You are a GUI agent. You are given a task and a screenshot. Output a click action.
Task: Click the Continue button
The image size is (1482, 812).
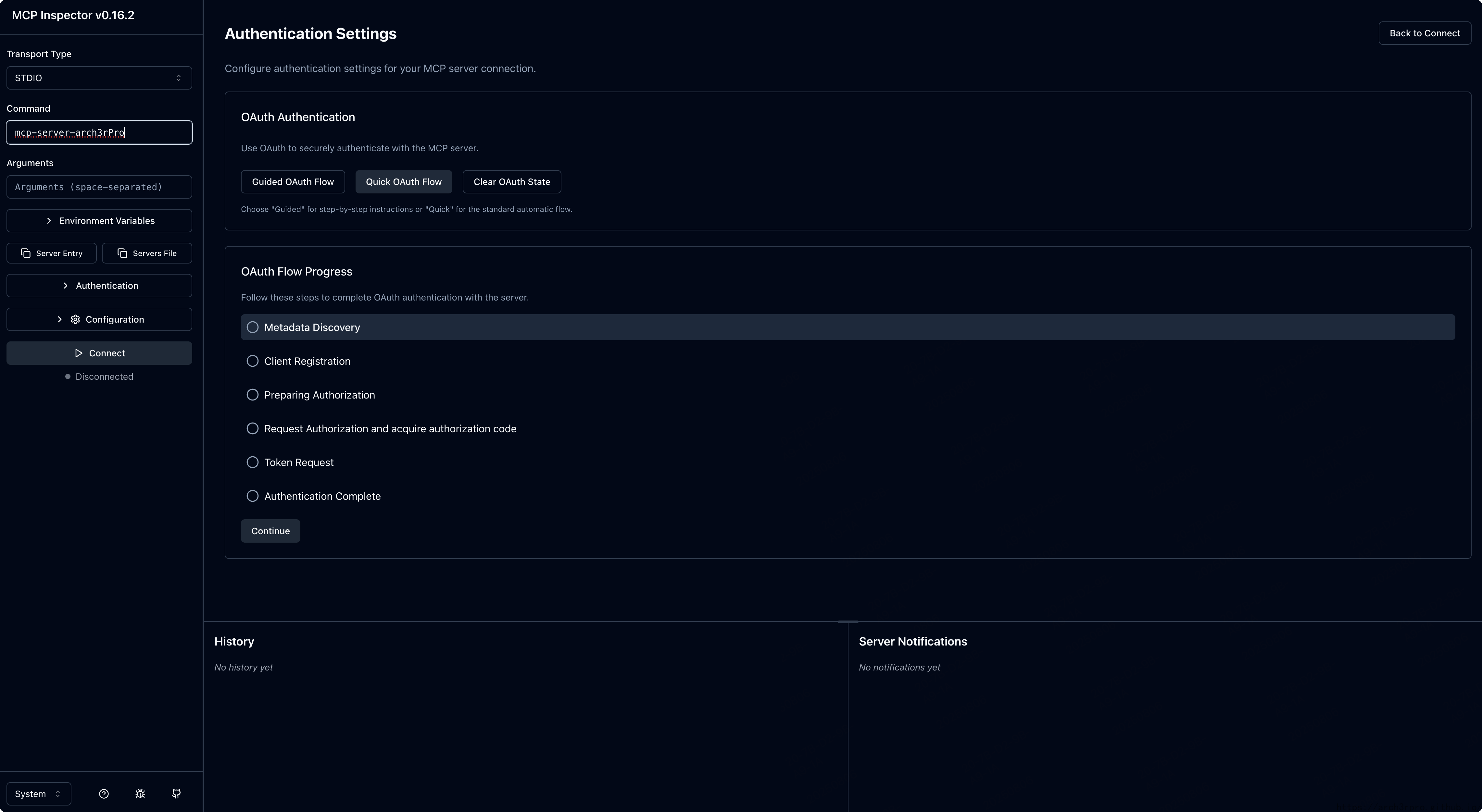270,531
